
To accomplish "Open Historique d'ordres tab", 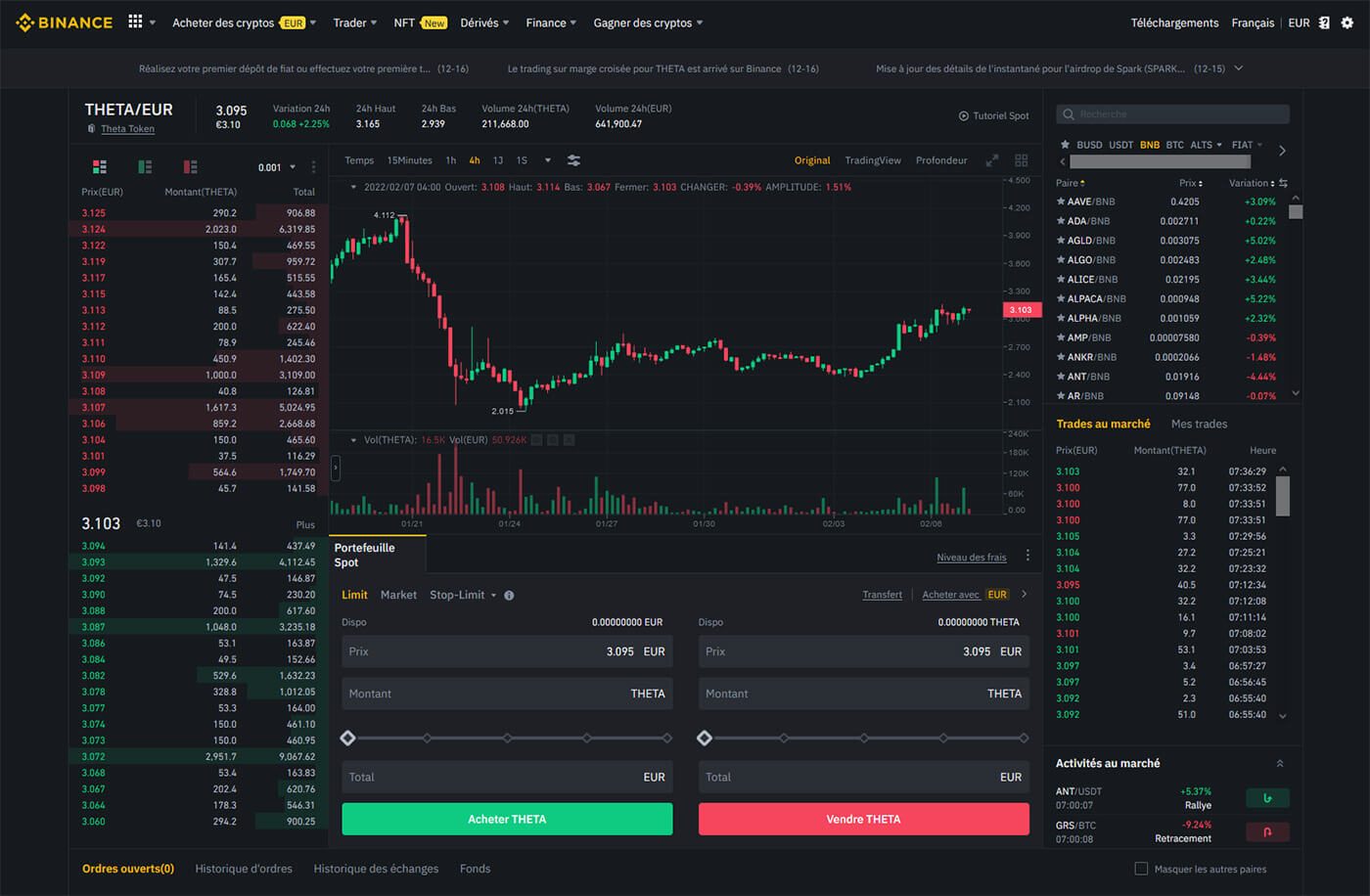I will 244,869.
